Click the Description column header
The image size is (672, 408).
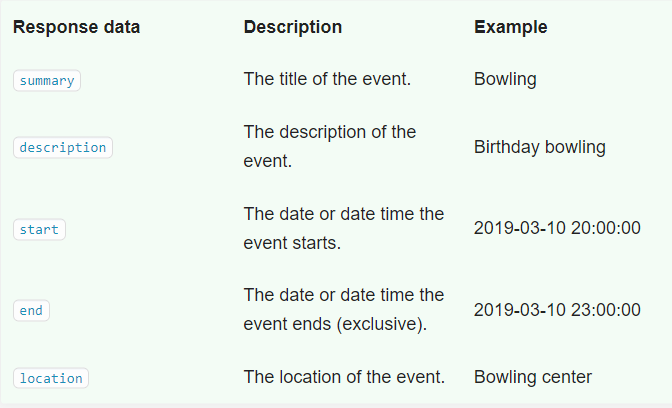point(293,27)
